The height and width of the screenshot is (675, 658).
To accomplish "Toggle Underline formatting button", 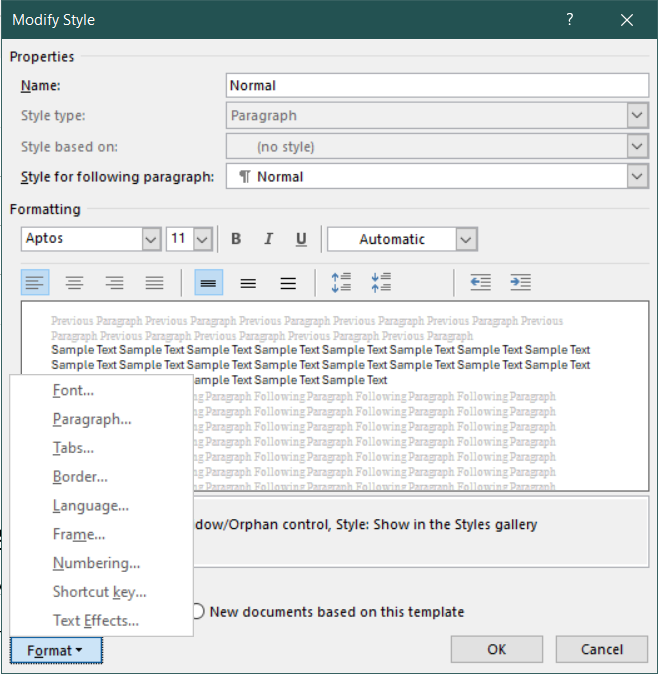I will (301, 239).
